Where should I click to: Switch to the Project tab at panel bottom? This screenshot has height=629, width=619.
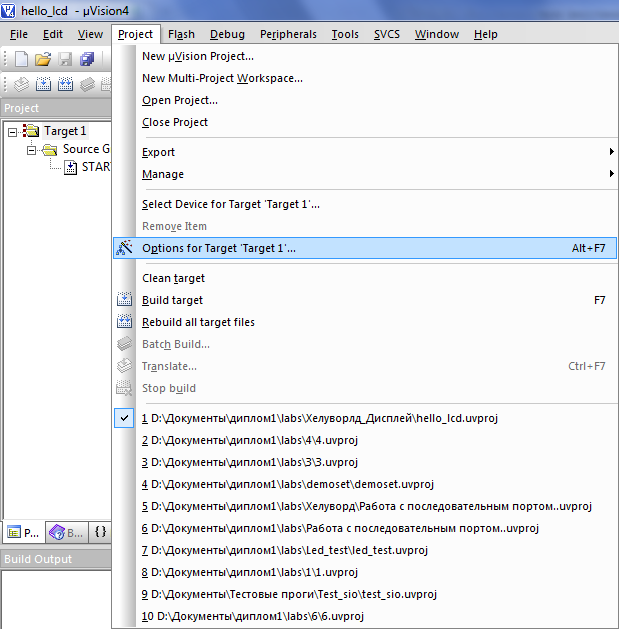pos(24,532)
